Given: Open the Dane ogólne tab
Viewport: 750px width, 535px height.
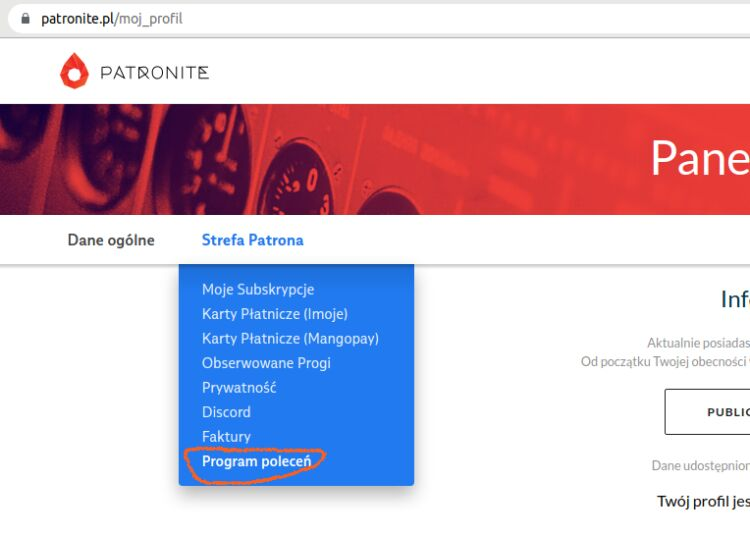Looking at the screenshot, I should [111, 240].
